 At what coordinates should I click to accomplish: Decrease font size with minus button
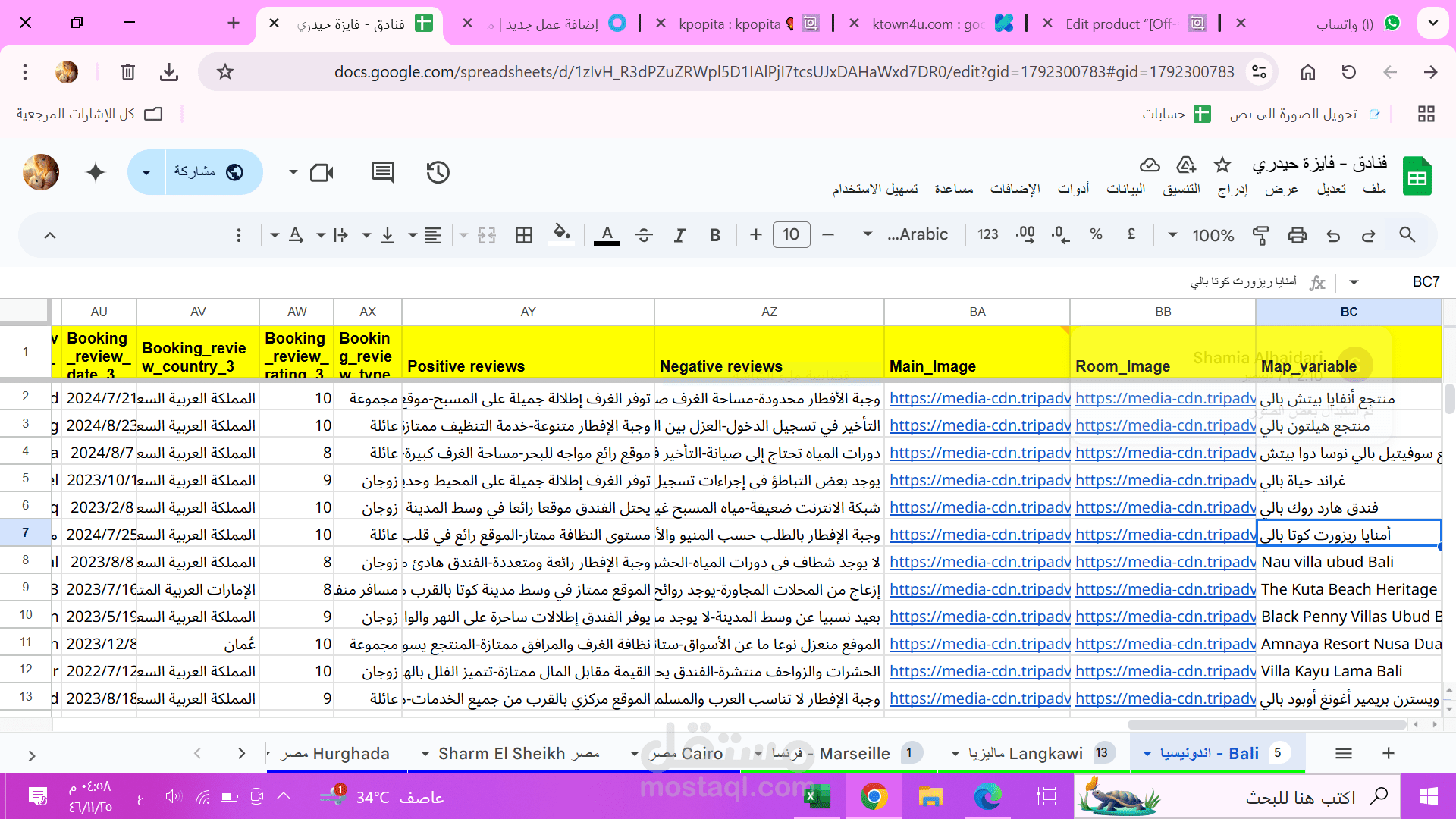pos(828,235)
